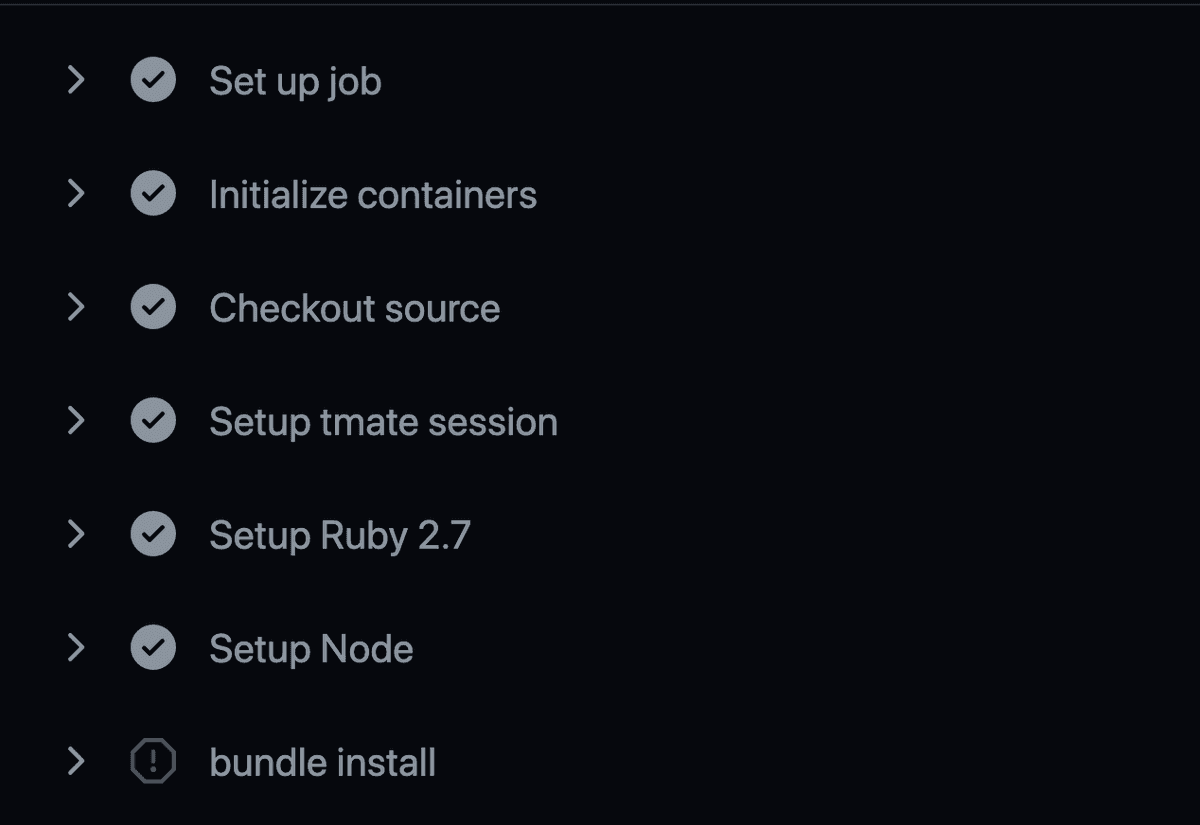Screen dimensions: 1200x825
Task: Select the checkmark icon for Checkout source
Action: 152,307
